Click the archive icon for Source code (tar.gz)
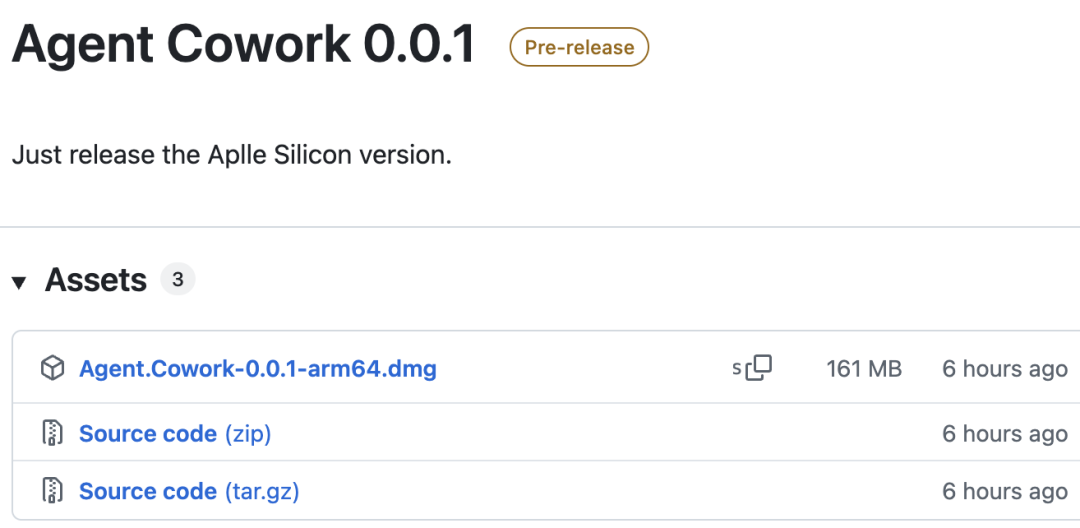 pos(52,491)
